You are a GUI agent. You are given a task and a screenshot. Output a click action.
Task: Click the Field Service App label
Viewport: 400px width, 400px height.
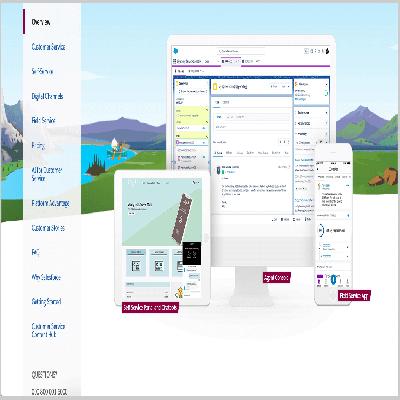tap(354, 296)
